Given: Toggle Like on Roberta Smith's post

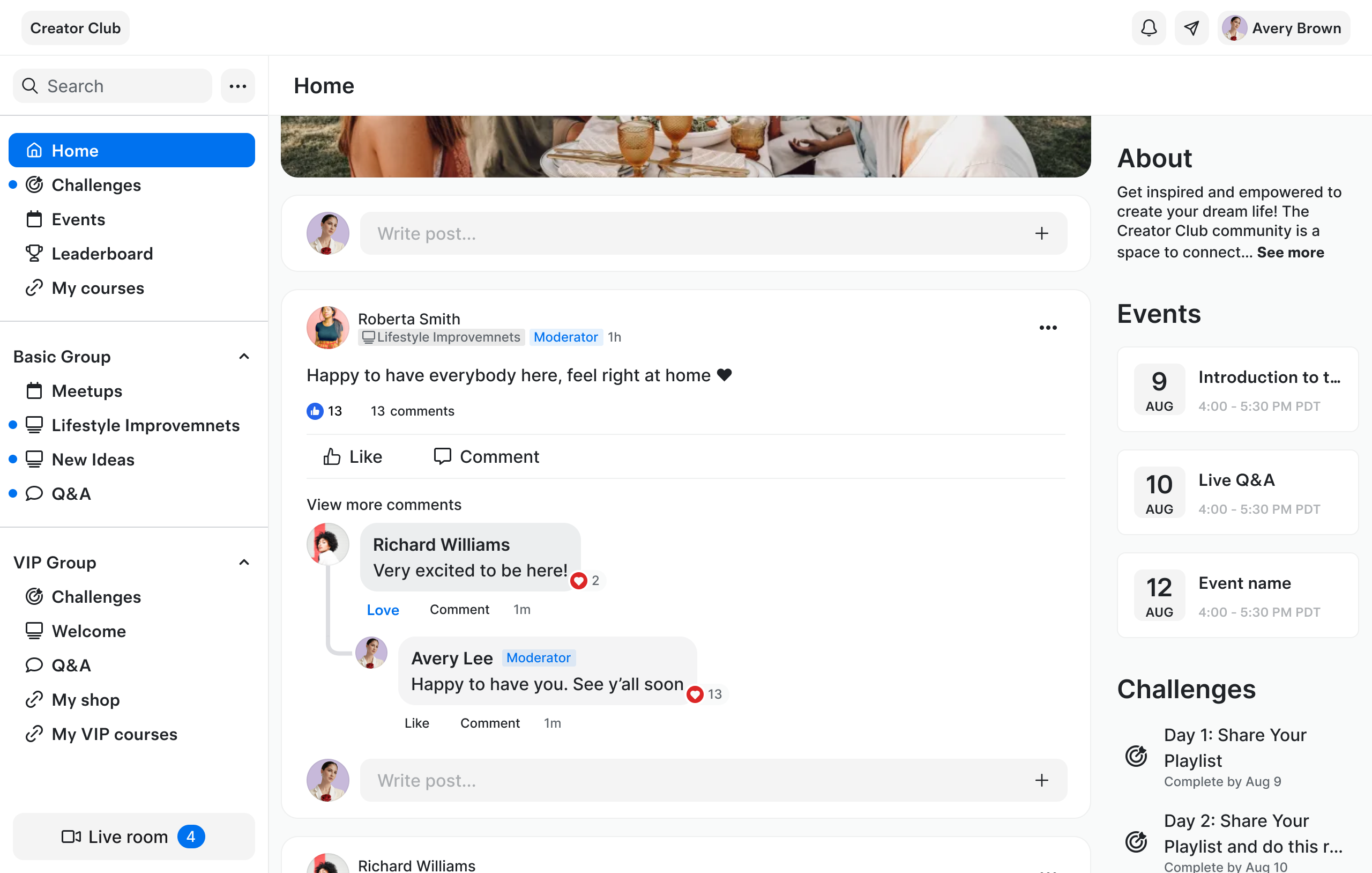Looking at the screenshot, I should point(353,456).
